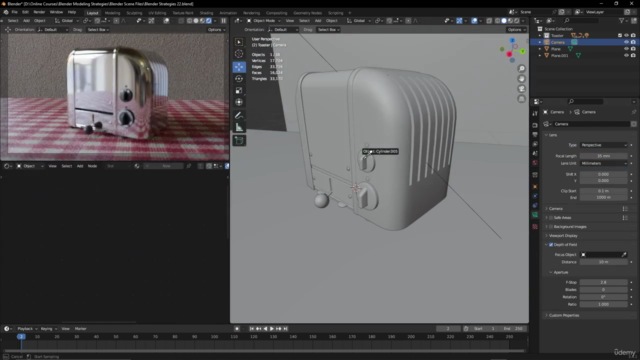Switch to the Shading workspace tab

(x=206, y=13)
